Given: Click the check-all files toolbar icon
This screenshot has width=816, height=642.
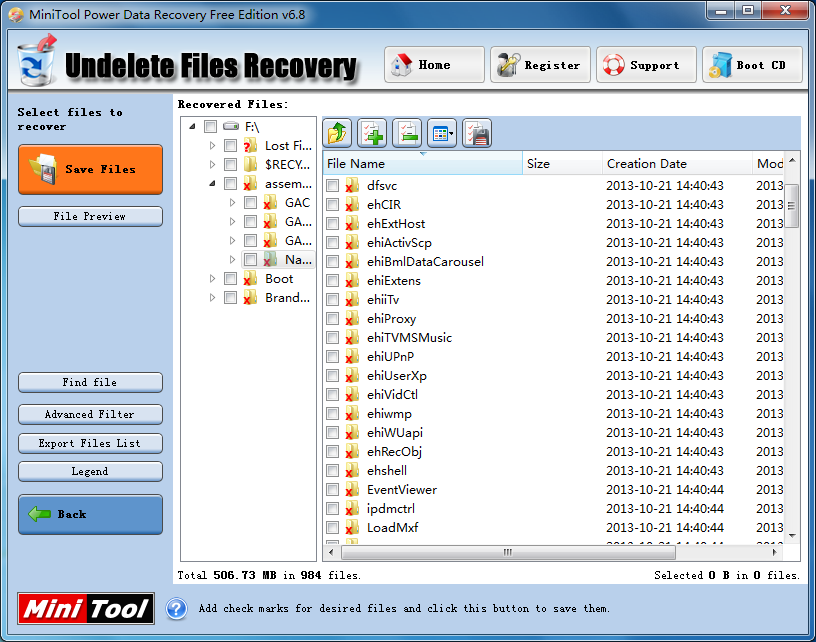Looking at the screenshot, I should pos(372,133).
